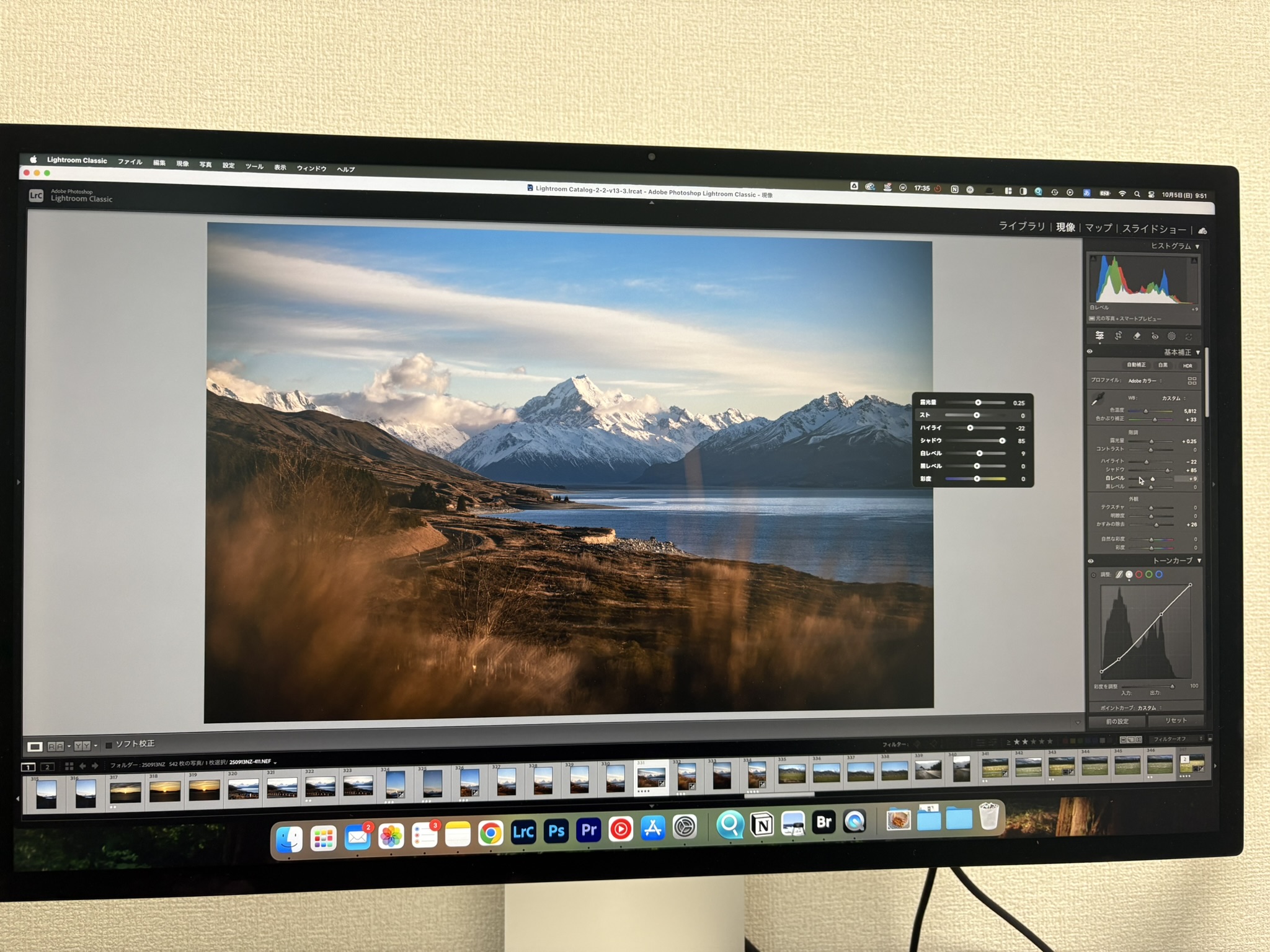Collapse the ヒストグラム panel triangle
1270x952 pixels.
pos(1197,247)
